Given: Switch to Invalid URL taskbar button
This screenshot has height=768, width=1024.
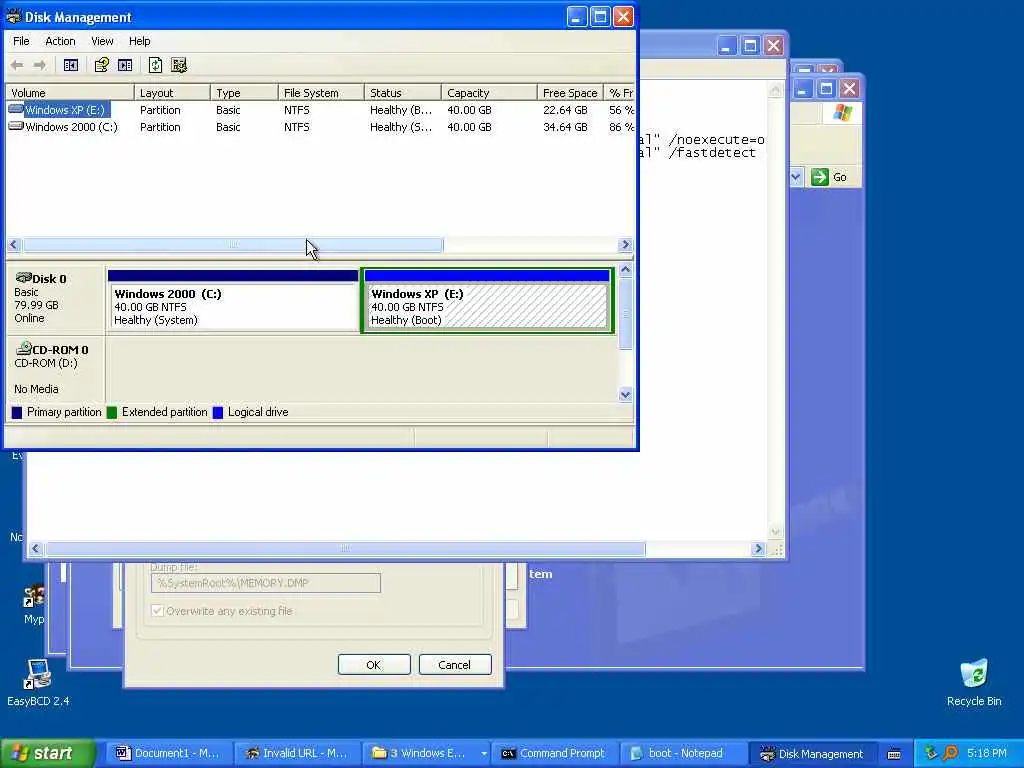Looking at the screenshot, I should (x=297, y=754).
